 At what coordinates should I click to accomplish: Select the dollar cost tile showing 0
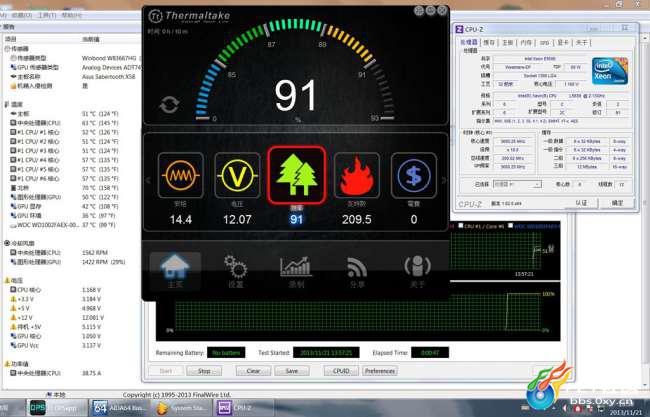click(x=414, y=175)
